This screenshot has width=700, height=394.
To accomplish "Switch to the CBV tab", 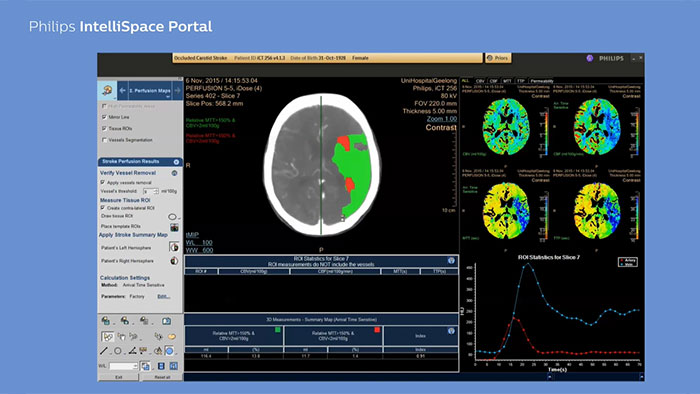I will 480,81.
